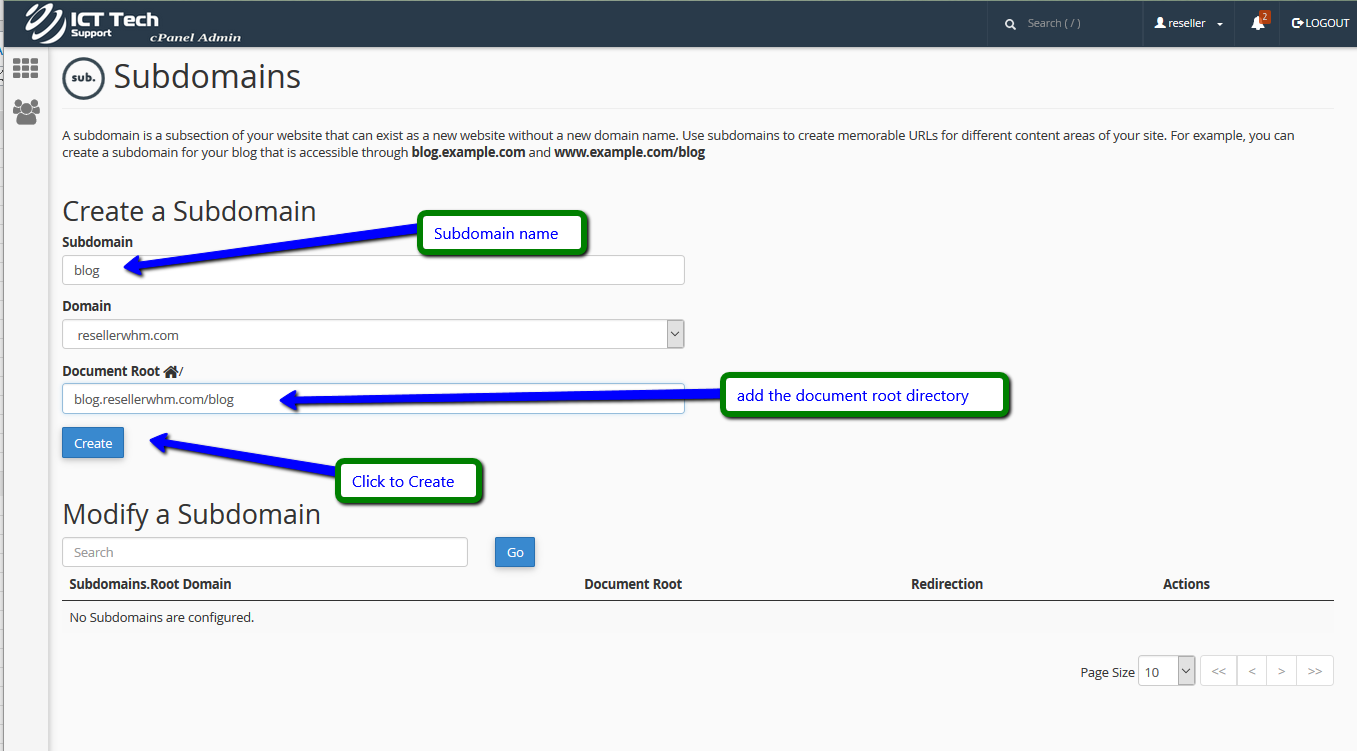Click the Modify a Subdomain search box
The height and width of the screenshot is (751, 1357).
coord(264,552)
